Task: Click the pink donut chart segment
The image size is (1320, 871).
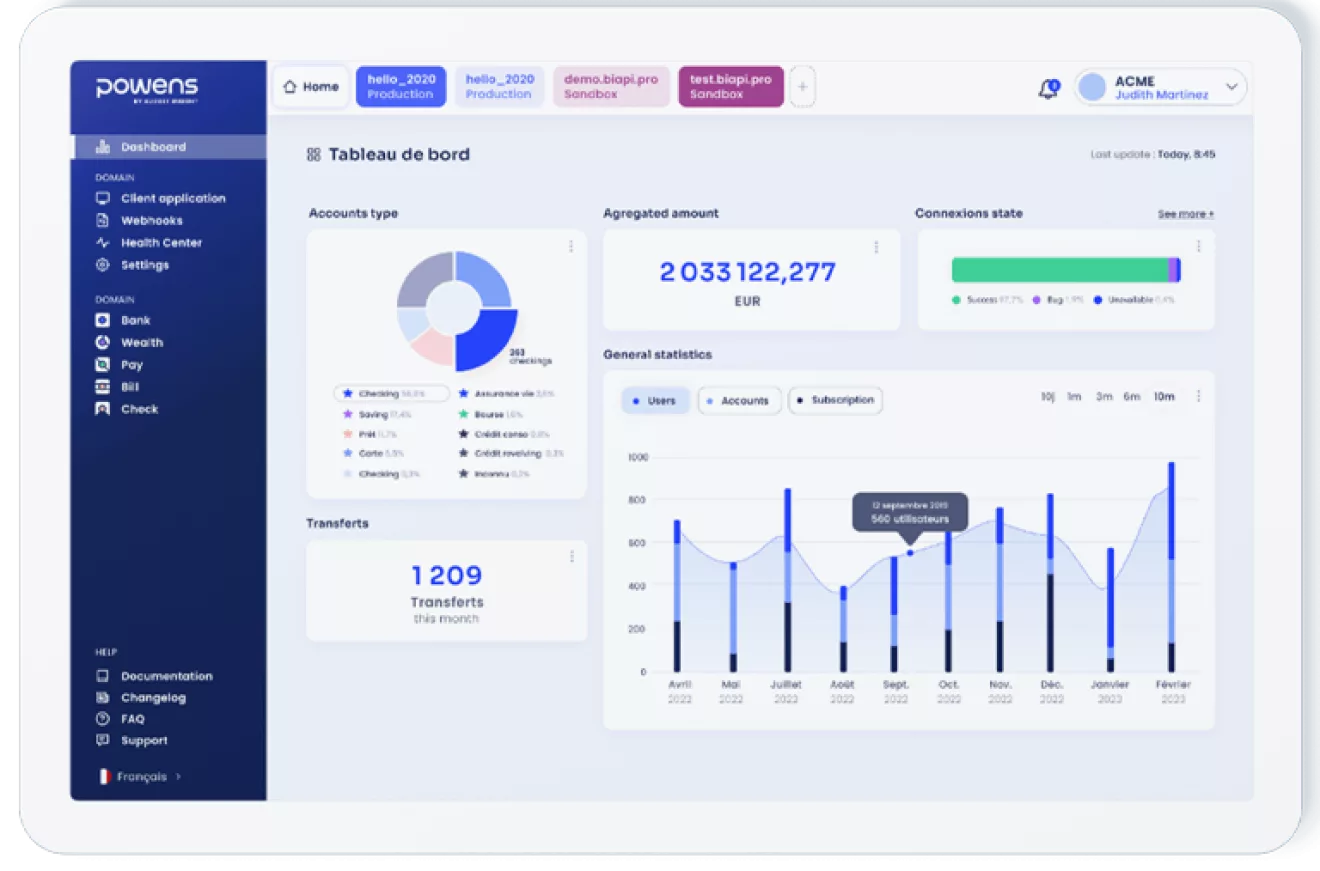Action: click(432, 347)
